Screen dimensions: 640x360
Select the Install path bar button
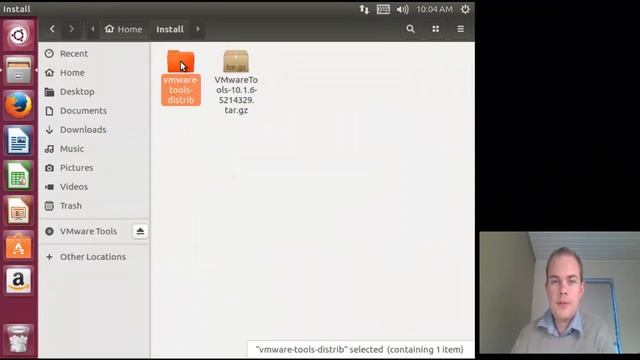pyautogui.click(x=170, y=29)
